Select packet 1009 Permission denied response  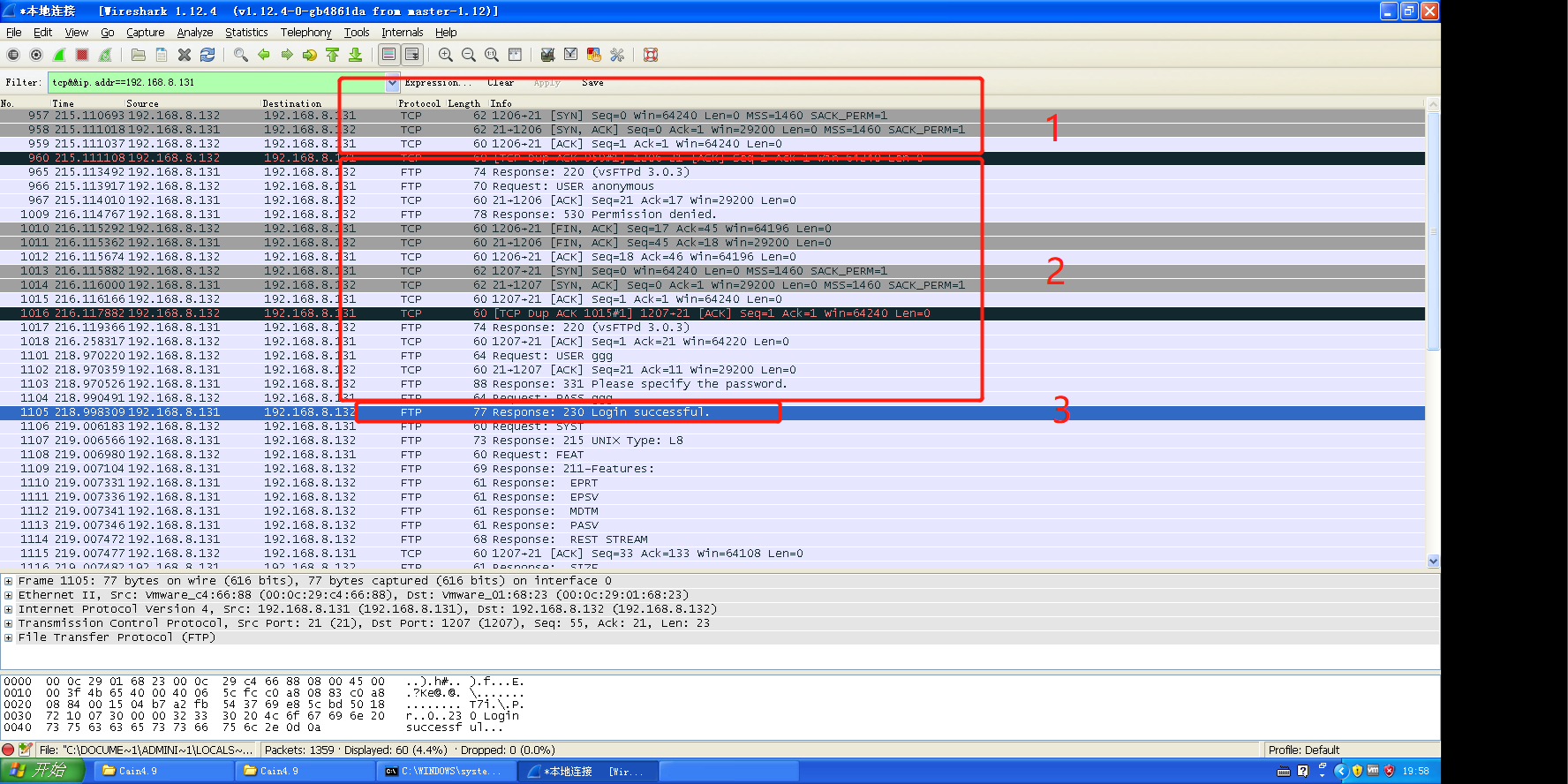[x=712, y=215]
